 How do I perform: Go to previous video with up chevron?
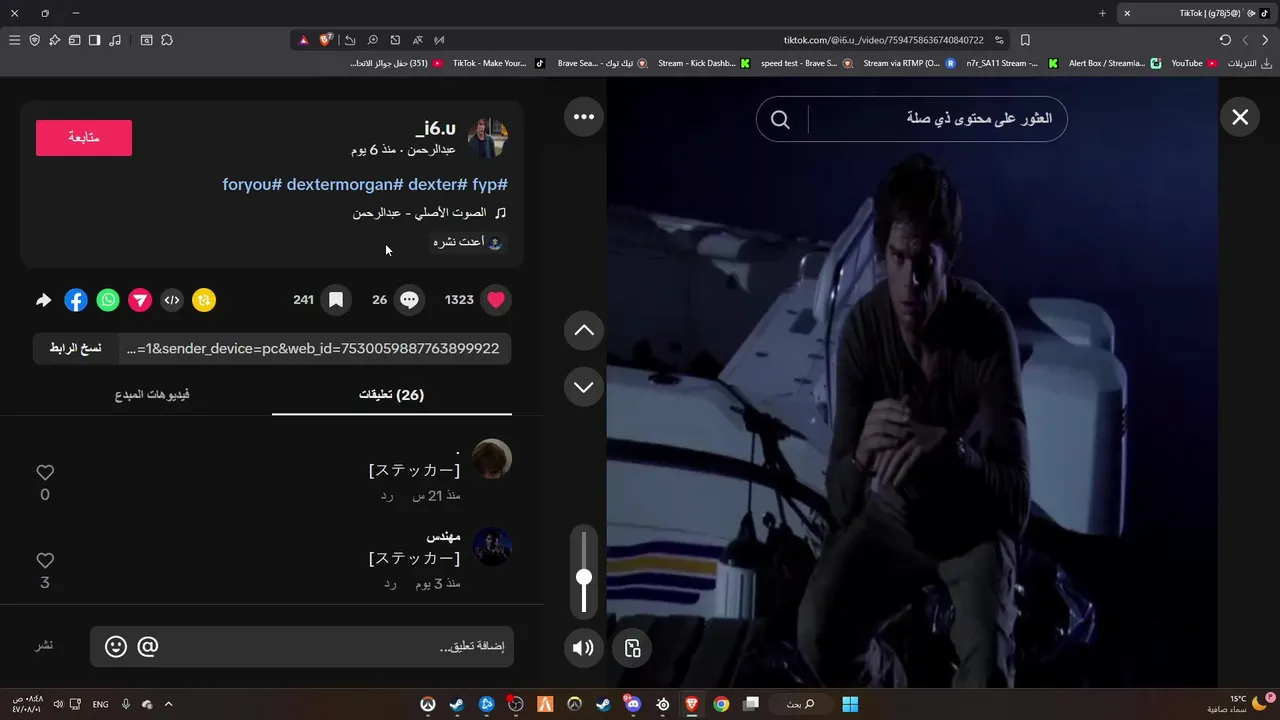pos(584,331)
